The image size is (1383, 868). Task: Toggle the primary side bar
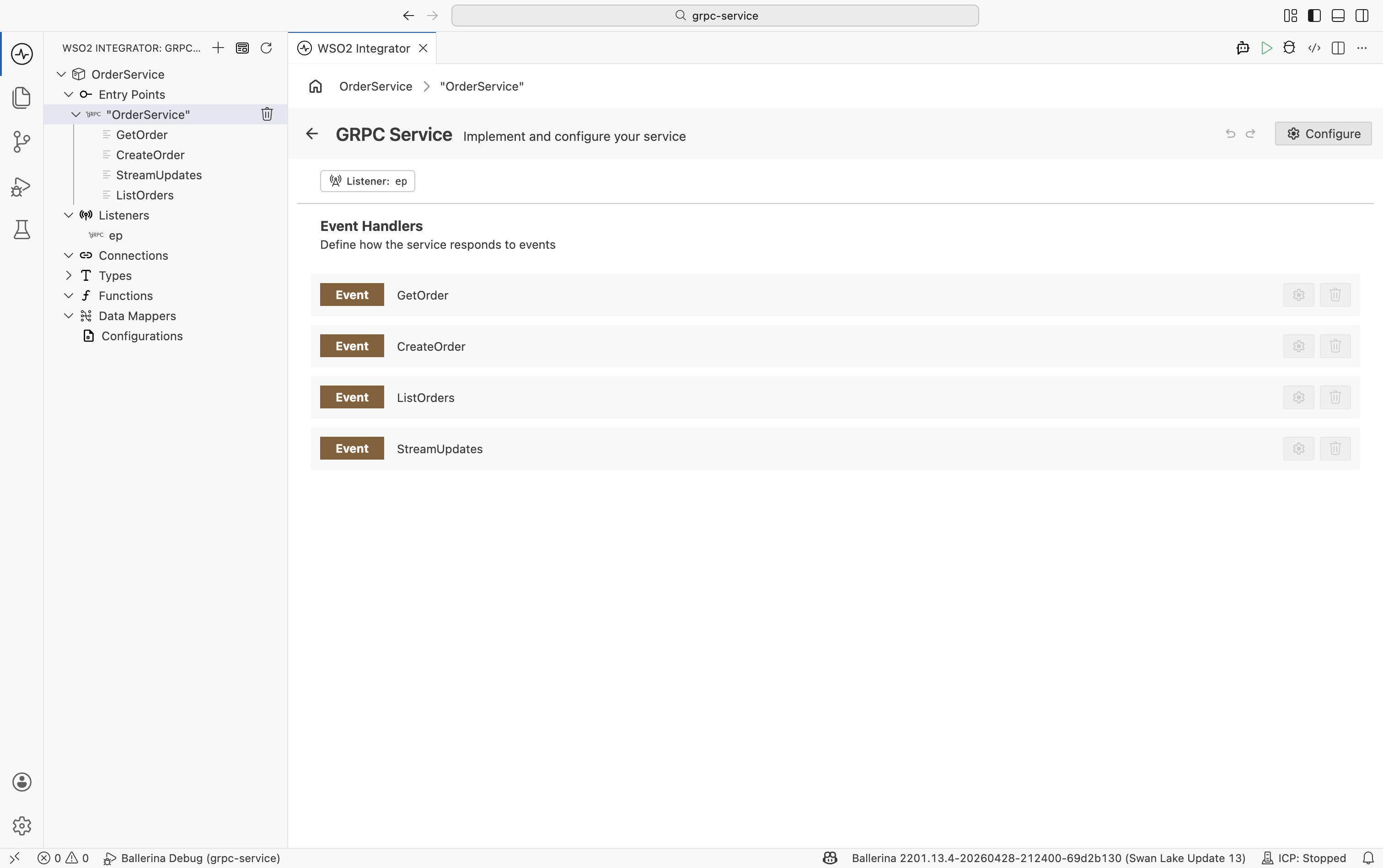1314,16
